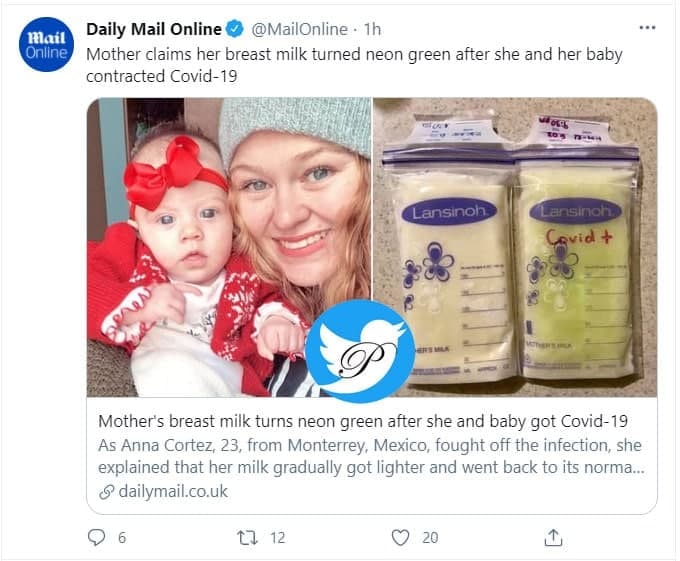Like the tweet with the heart icon

(x=400, y=537)
